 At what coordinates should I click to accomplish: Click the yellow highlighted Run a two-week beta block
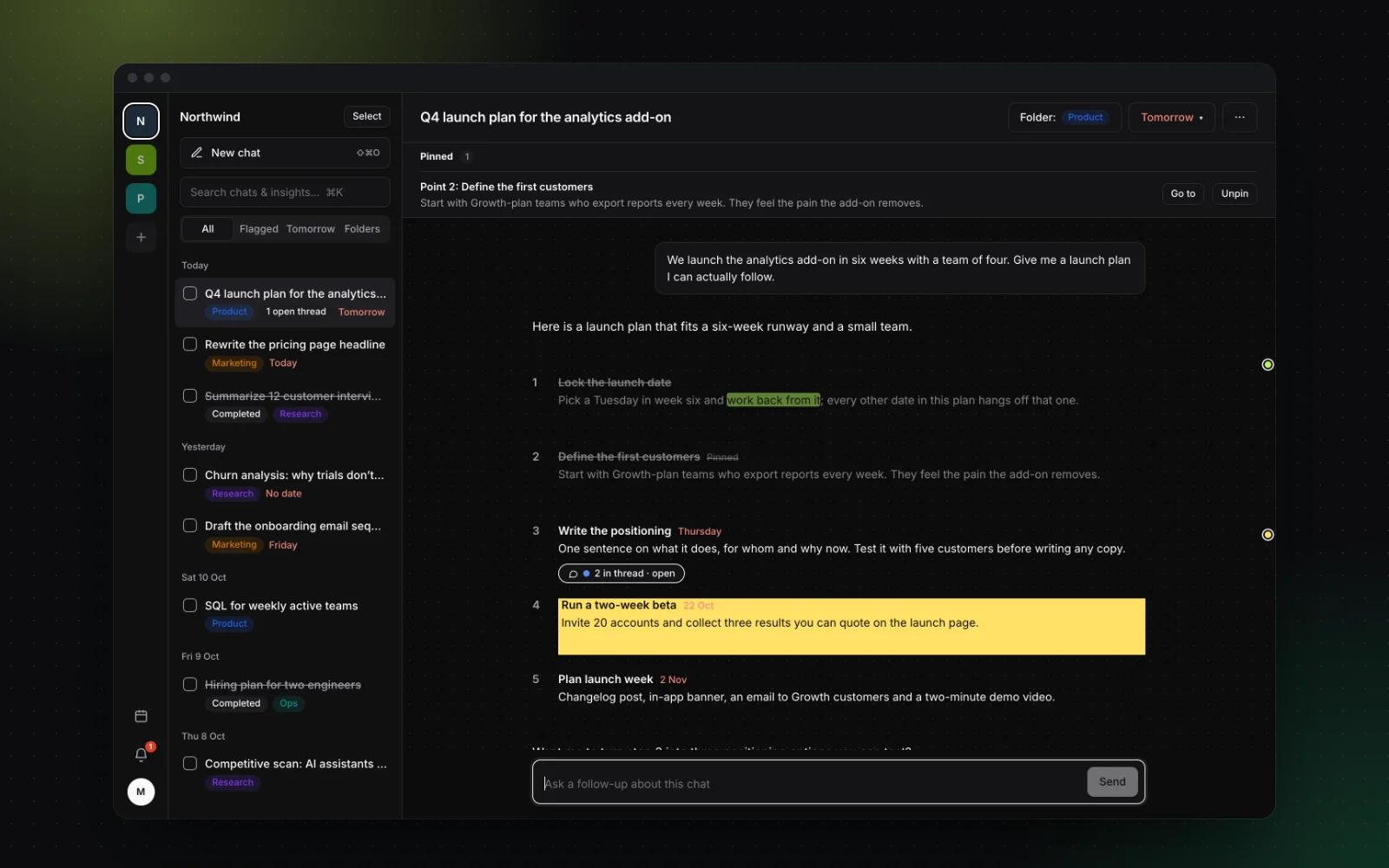[852, 626]
